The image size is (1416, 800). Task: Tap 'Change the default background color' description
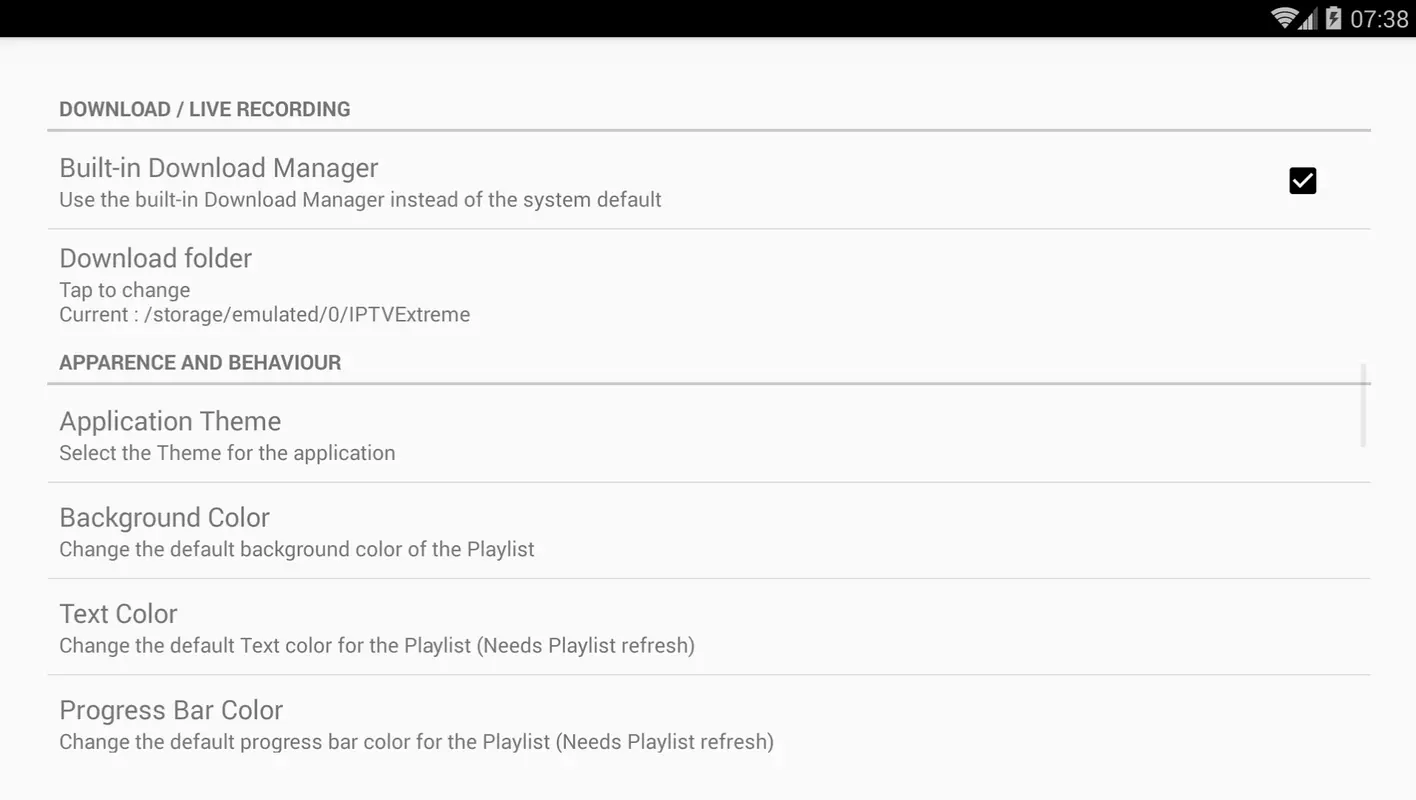(x=297, y=549)
